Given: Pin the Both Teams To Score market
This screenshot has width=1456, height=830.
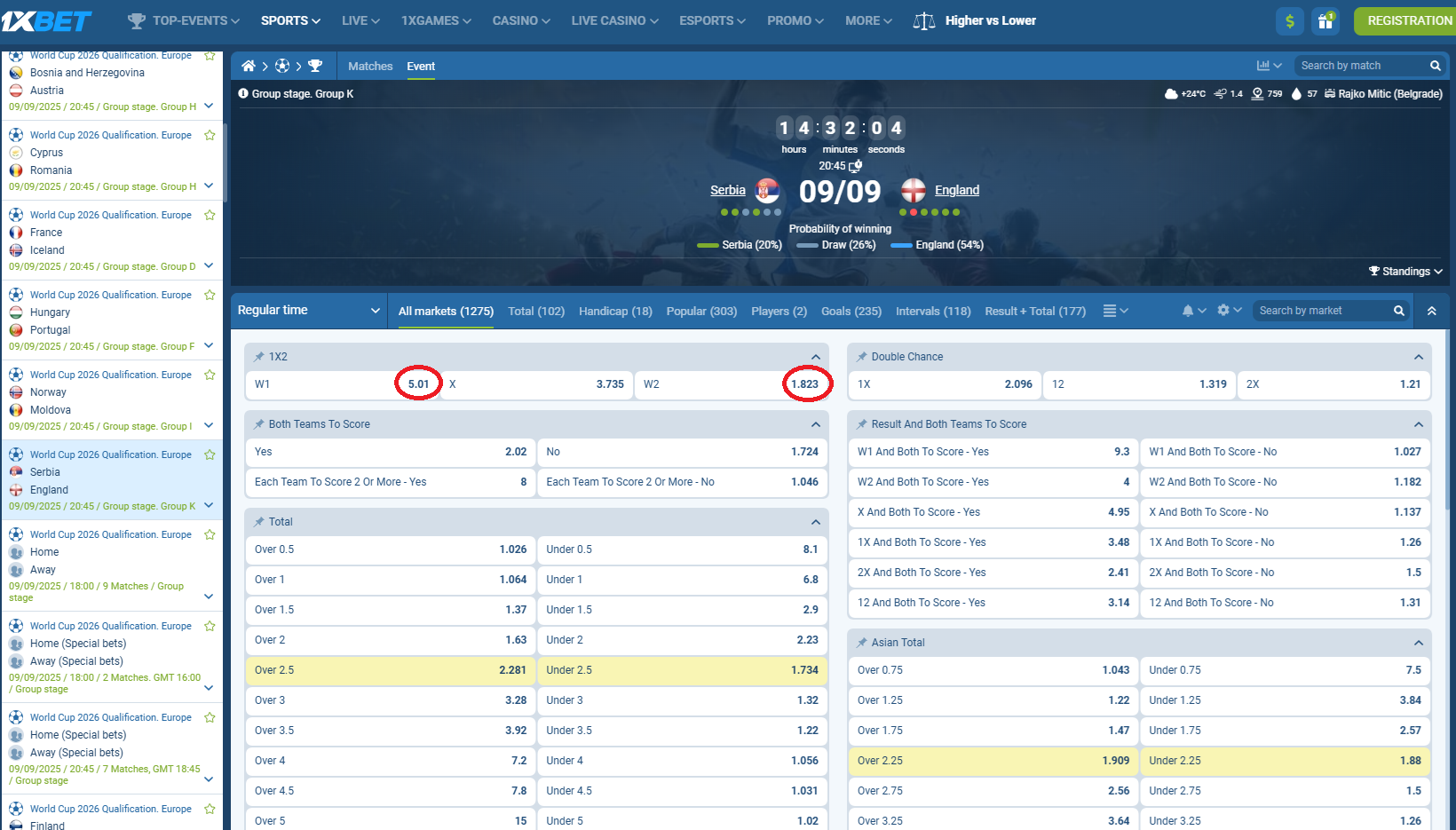Looking at the screenshot, I should [259, 424].
